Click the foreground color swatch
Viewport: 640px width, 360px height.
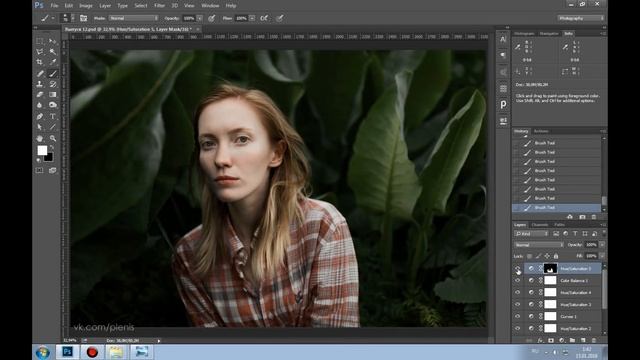(42, 150)
